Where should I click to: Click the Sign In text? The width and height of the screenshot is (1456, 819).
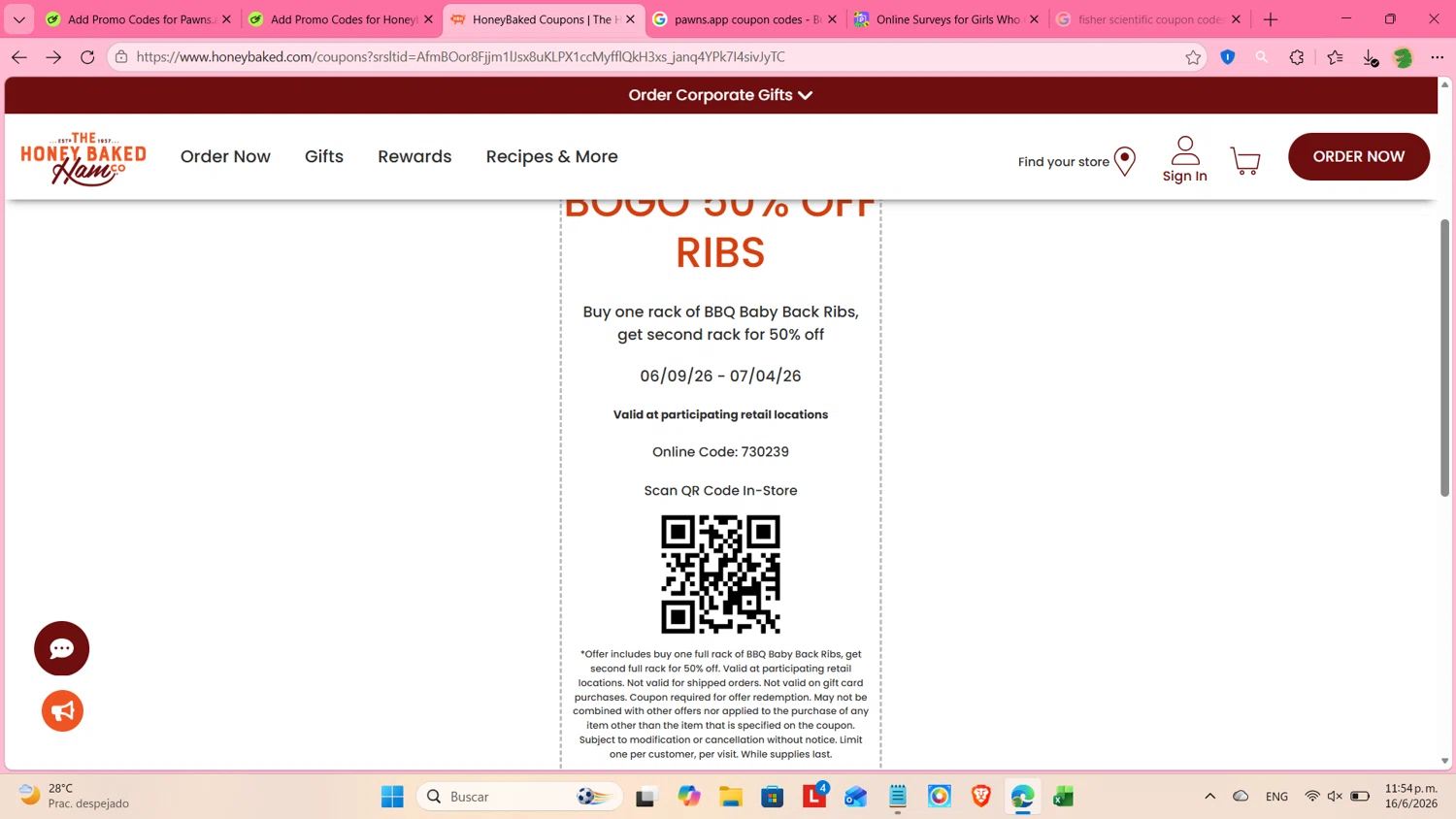tap(1185, 177)
